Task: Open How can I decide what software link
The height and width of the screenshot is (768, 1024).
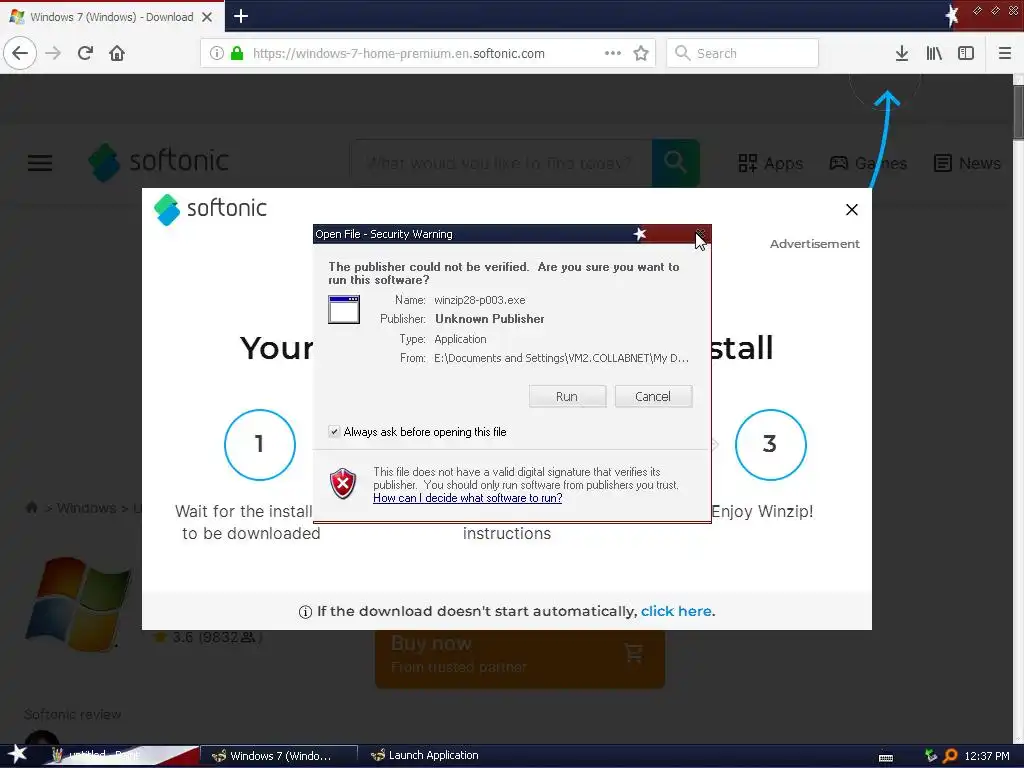Action: pyautogui.click(x=468, y=498)
